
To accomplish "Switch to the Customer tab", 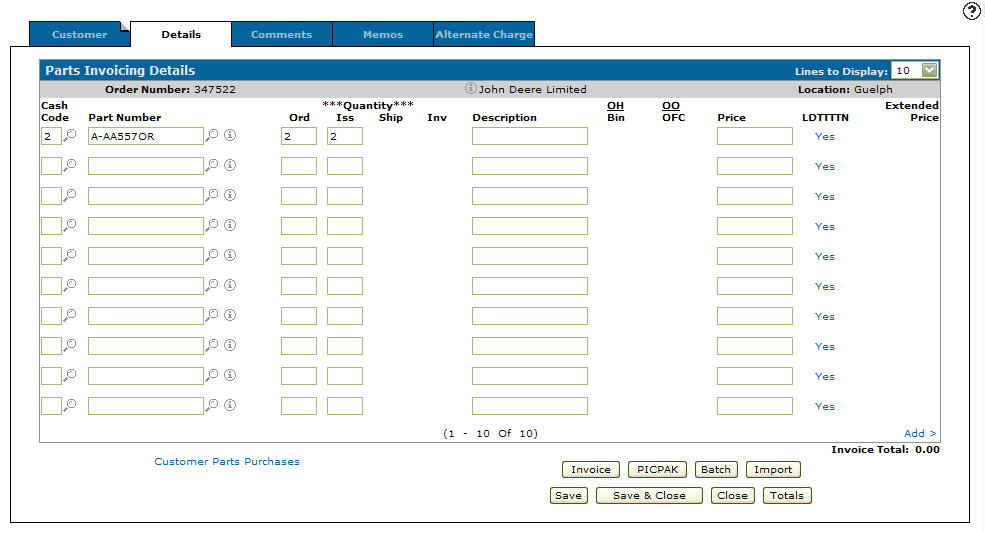I will (x=79, y=34).
